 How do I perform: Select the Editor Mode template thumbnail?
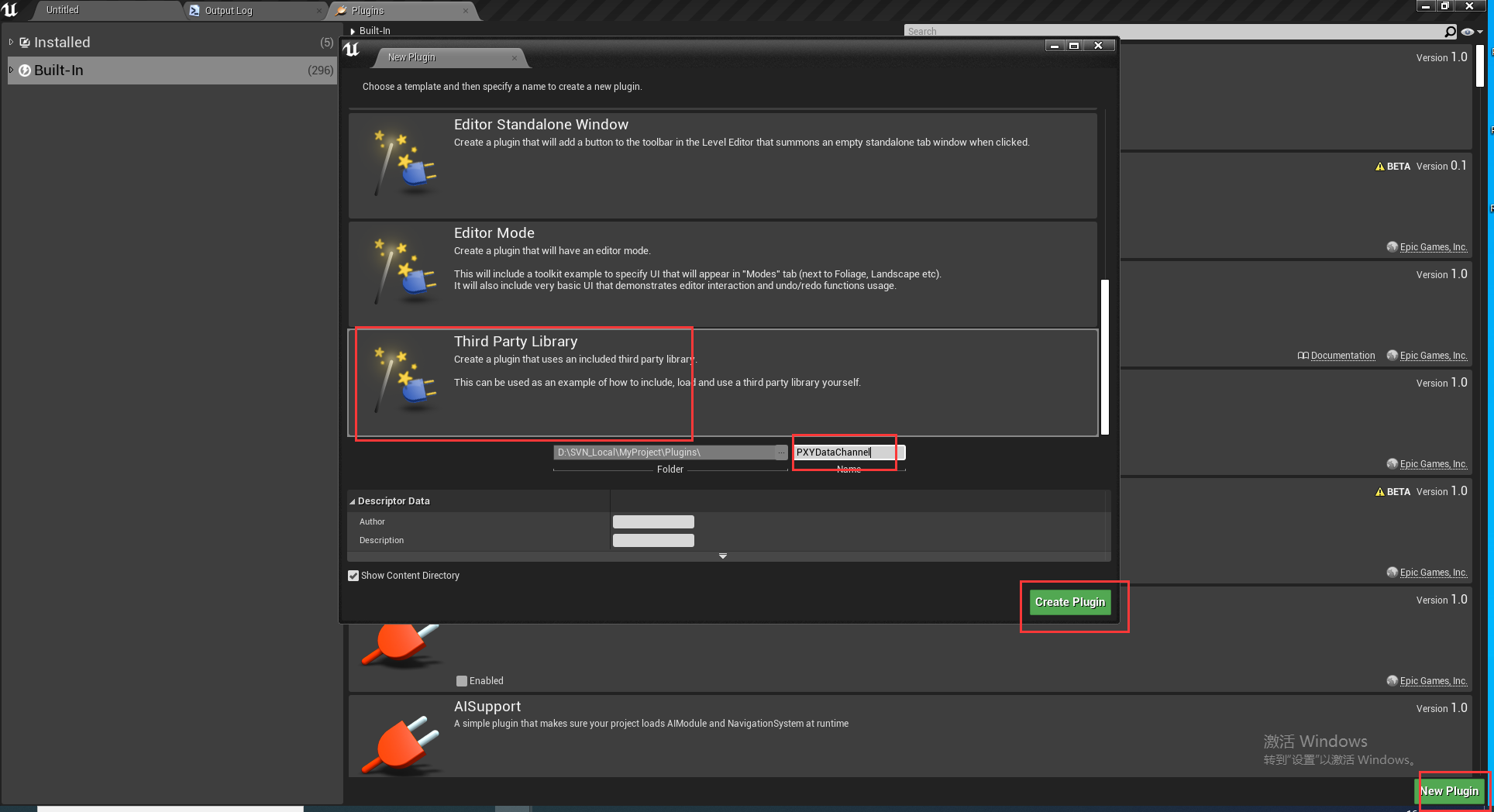(x=403, y=271)
